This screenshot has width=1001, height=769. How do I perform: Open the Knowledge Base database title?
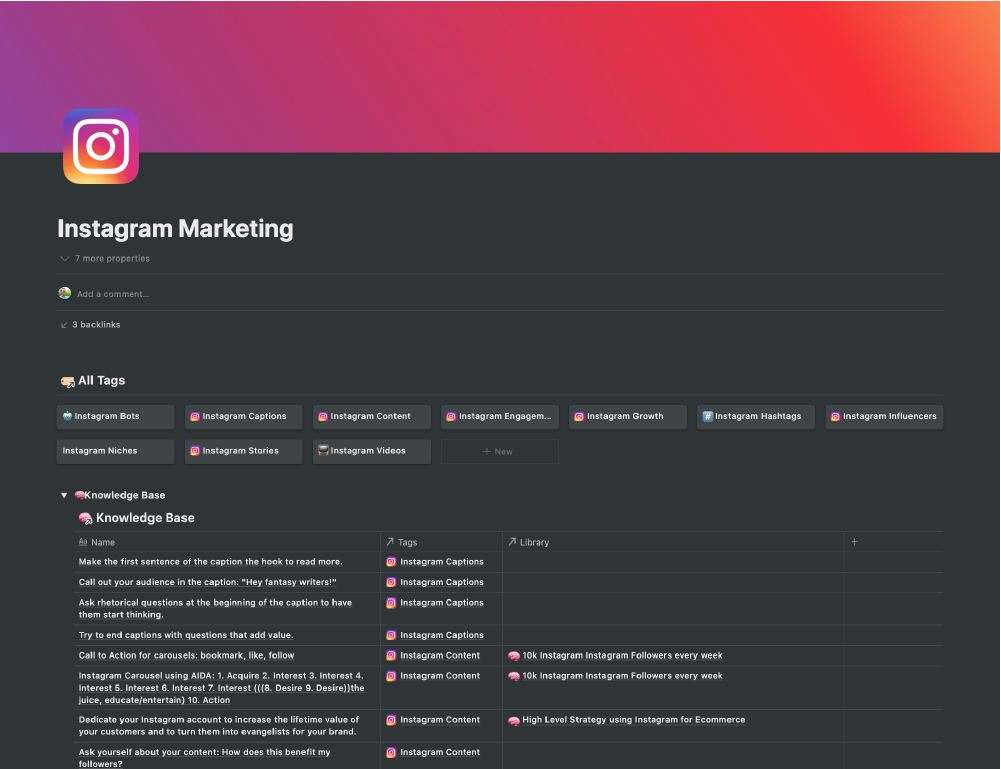(145, 518)
